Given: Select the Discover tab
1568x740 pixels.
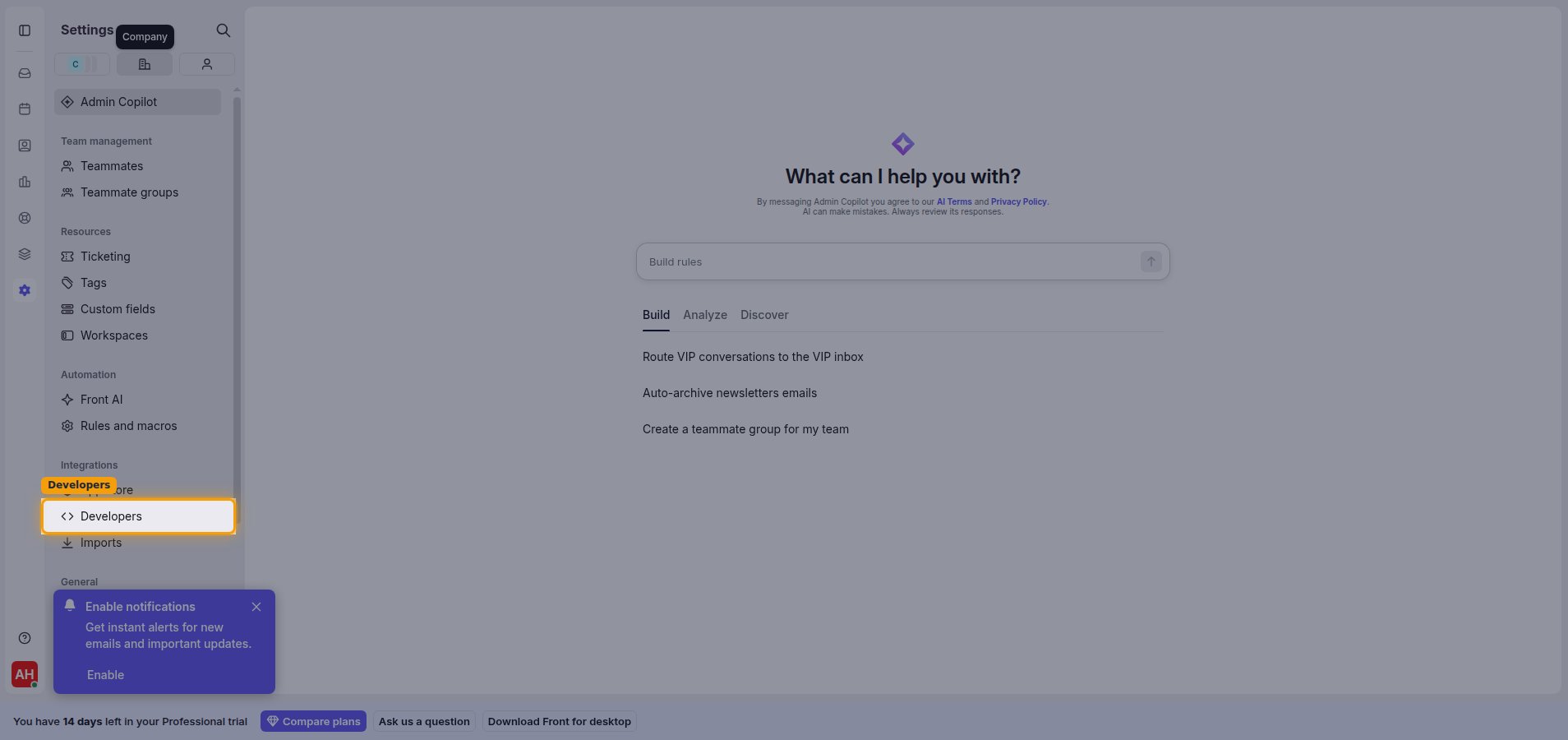Looking at the screenshot, I should [764, 315].
